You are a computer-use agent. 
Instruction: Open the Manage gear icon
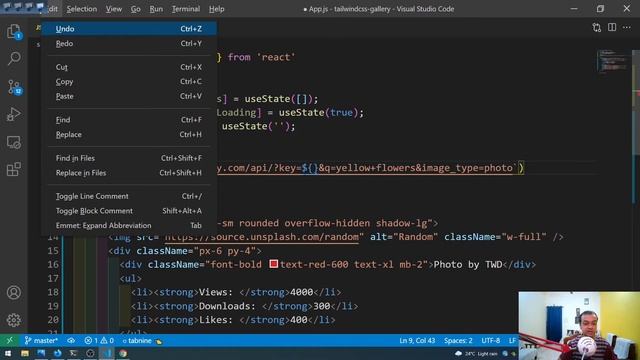pyautogui.click(x=14, y=320)
